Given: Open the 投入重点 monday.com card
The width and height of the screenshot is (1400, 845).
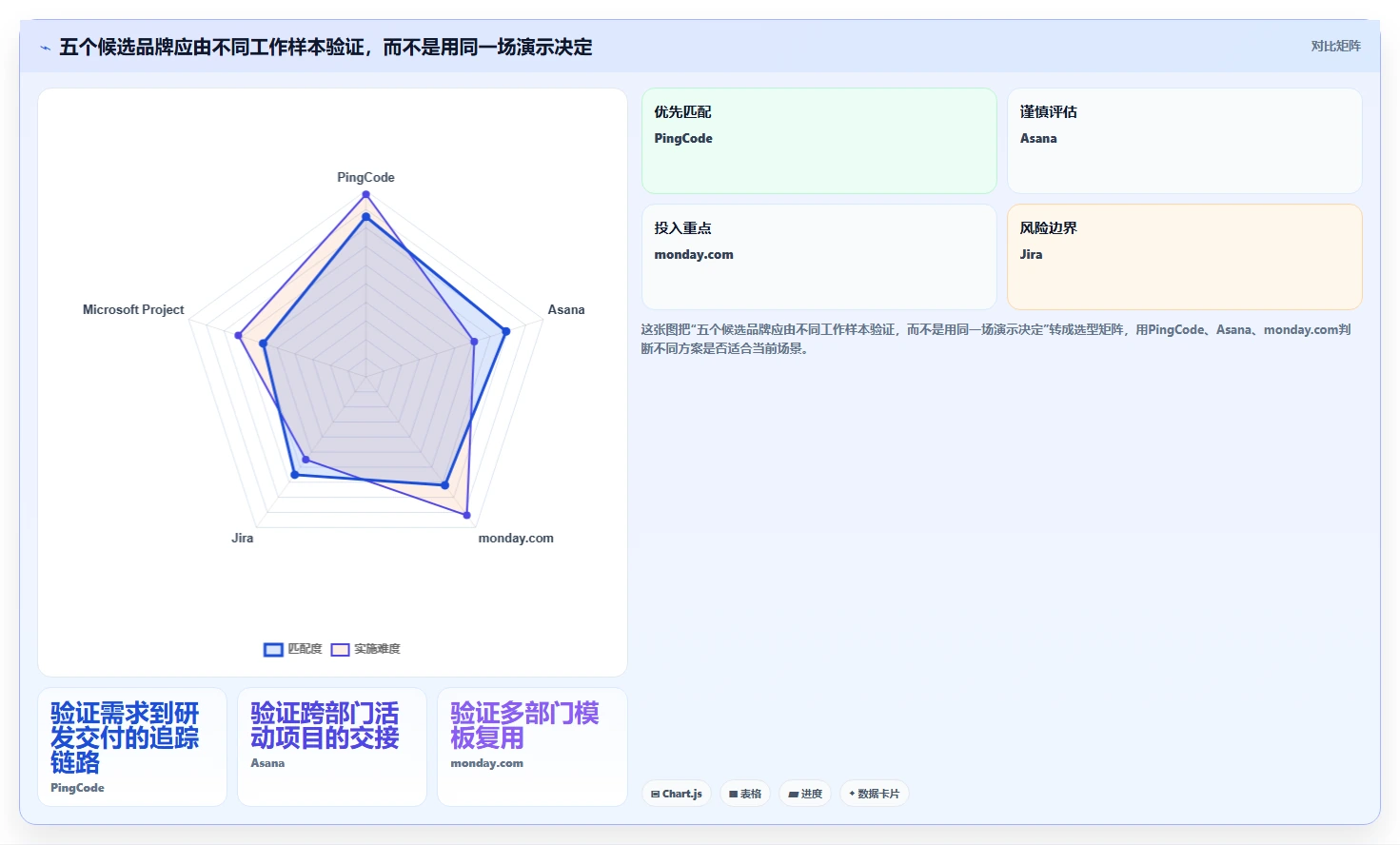Looking at the screenshot, I should [x=819, y=257].
